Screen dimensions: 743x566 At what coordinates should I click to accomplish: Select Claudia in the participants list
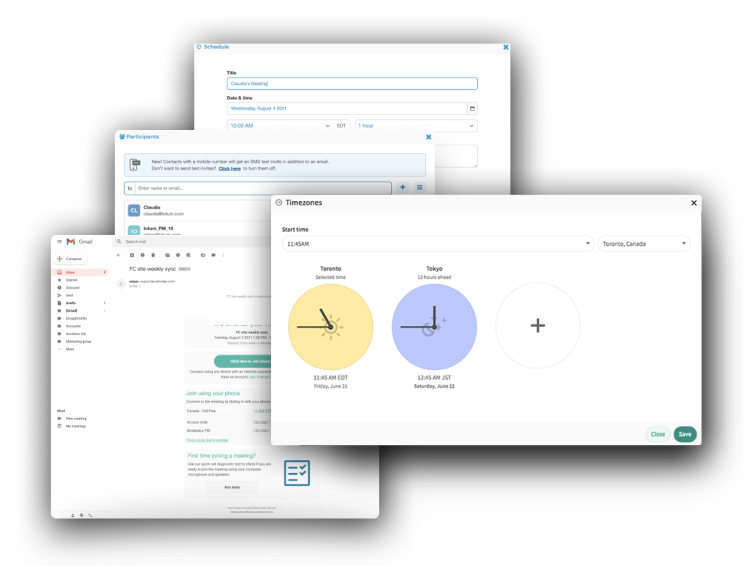[x=199, y=210]
